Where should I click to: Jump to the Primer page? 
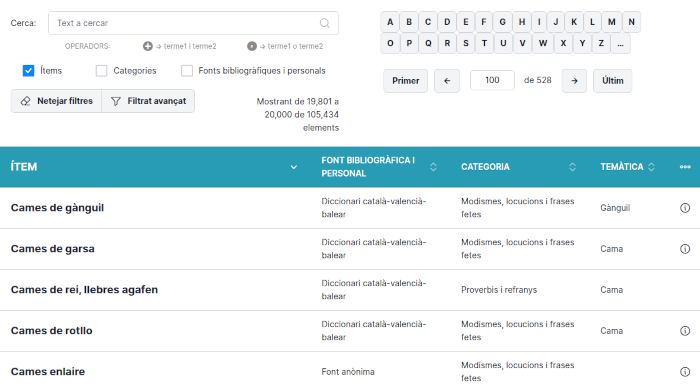point(405,81)
